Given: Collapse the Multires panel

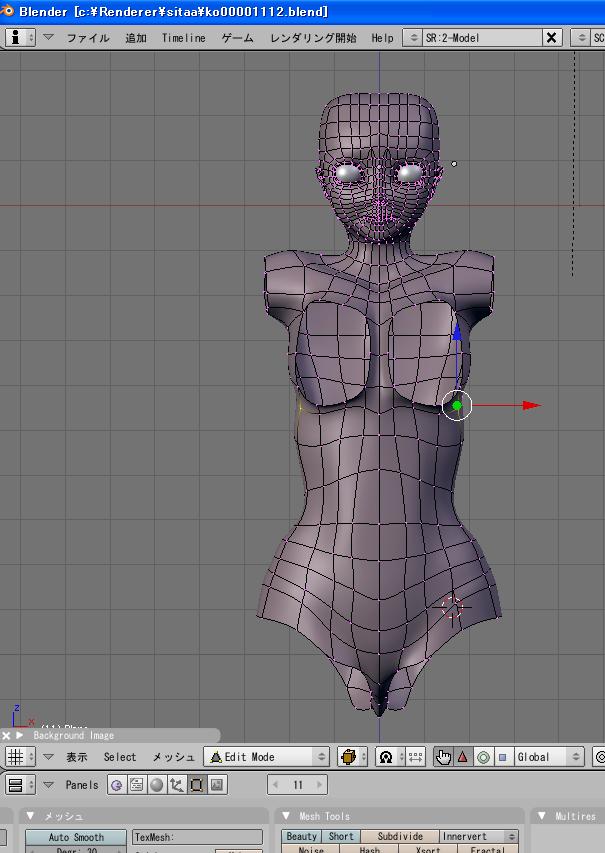Looking at the screenshot, I should point(541,815).
